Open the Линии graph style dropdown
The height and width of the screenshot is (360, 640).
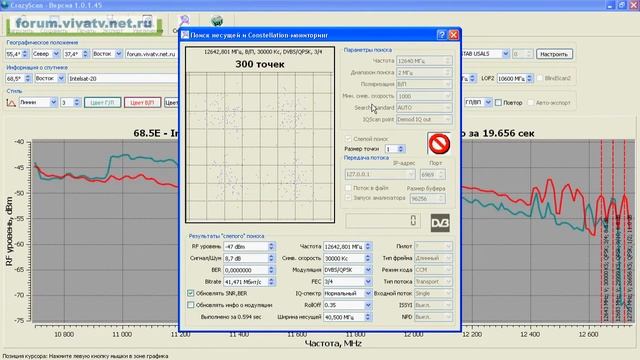tap(53, 102)
